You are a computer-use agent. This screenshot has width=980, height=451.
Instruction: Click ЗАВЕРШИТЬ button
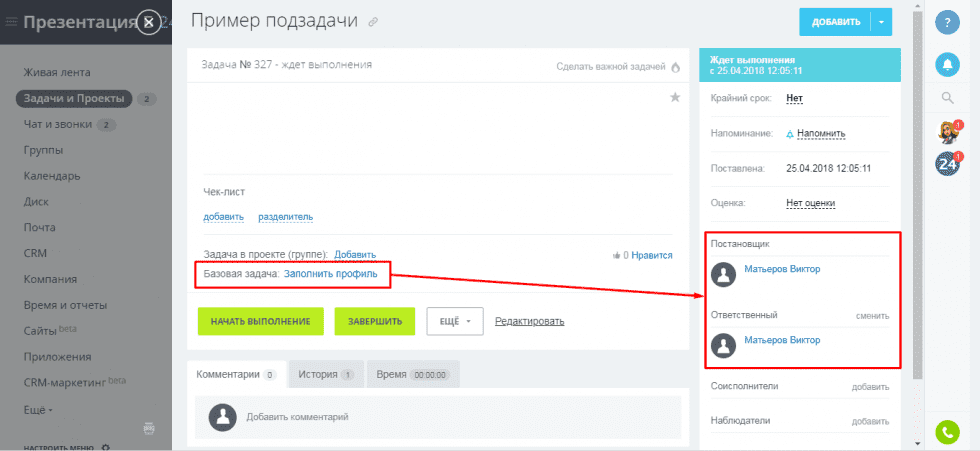(375, 321)
